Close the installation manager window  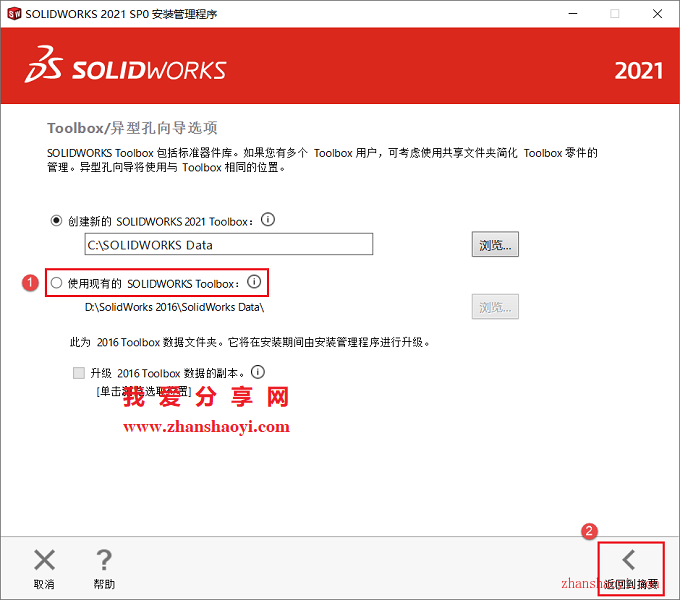coord(657,14)
